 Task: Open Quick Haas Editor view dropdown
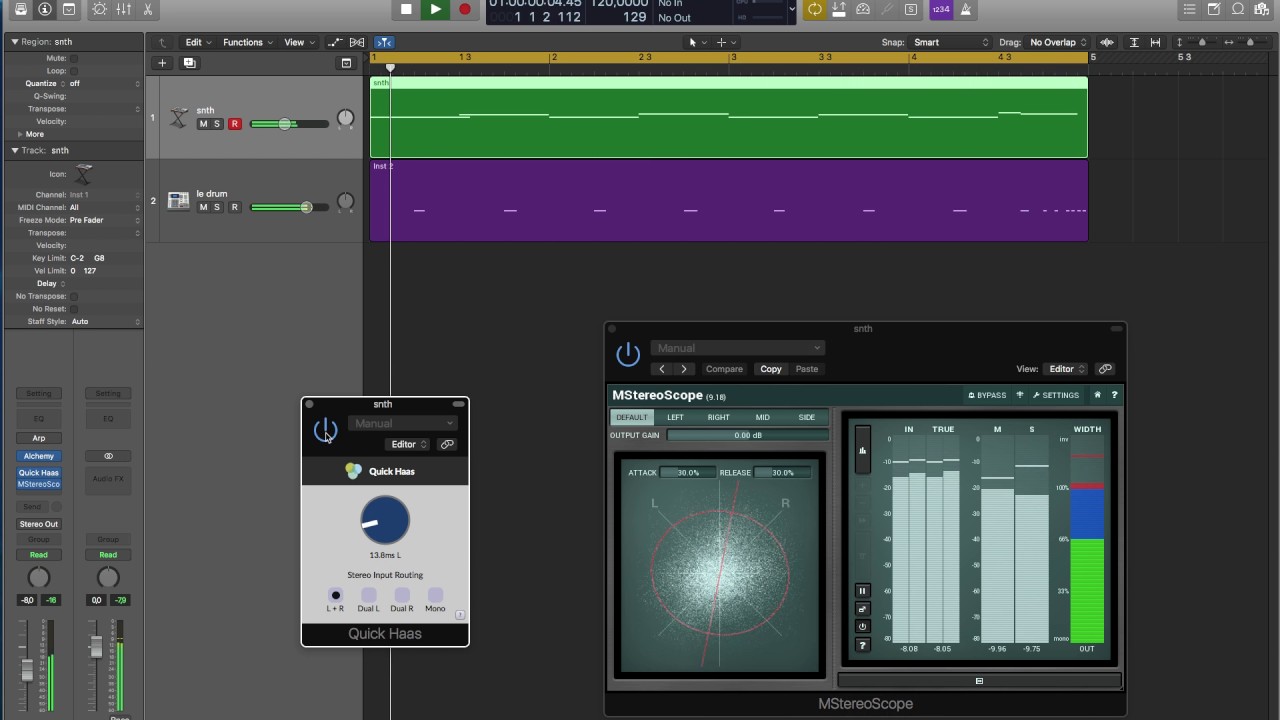(408, 444)
